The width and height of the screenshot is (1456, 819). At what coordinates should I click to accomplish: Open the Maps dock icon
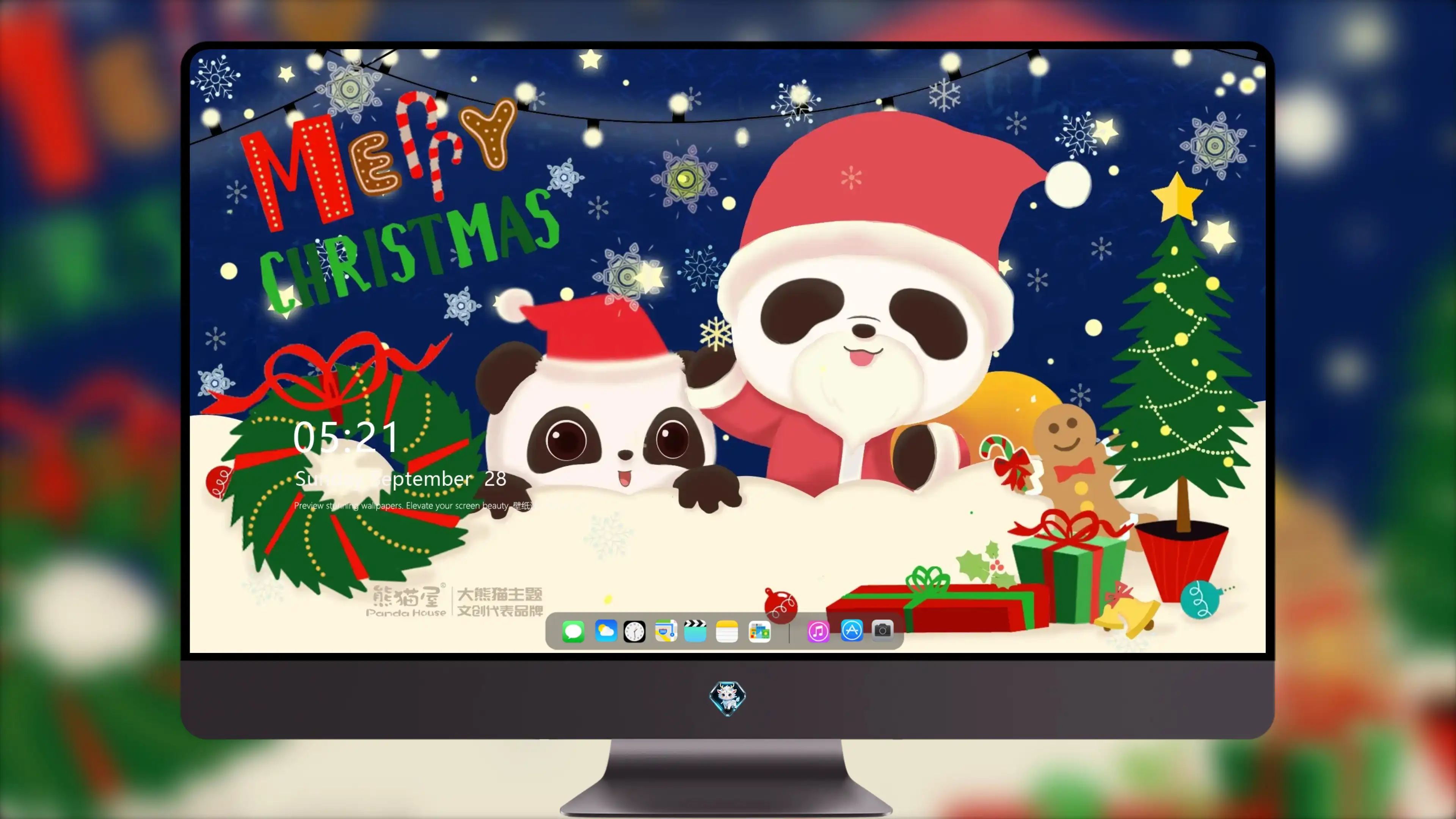coord(666,631)
